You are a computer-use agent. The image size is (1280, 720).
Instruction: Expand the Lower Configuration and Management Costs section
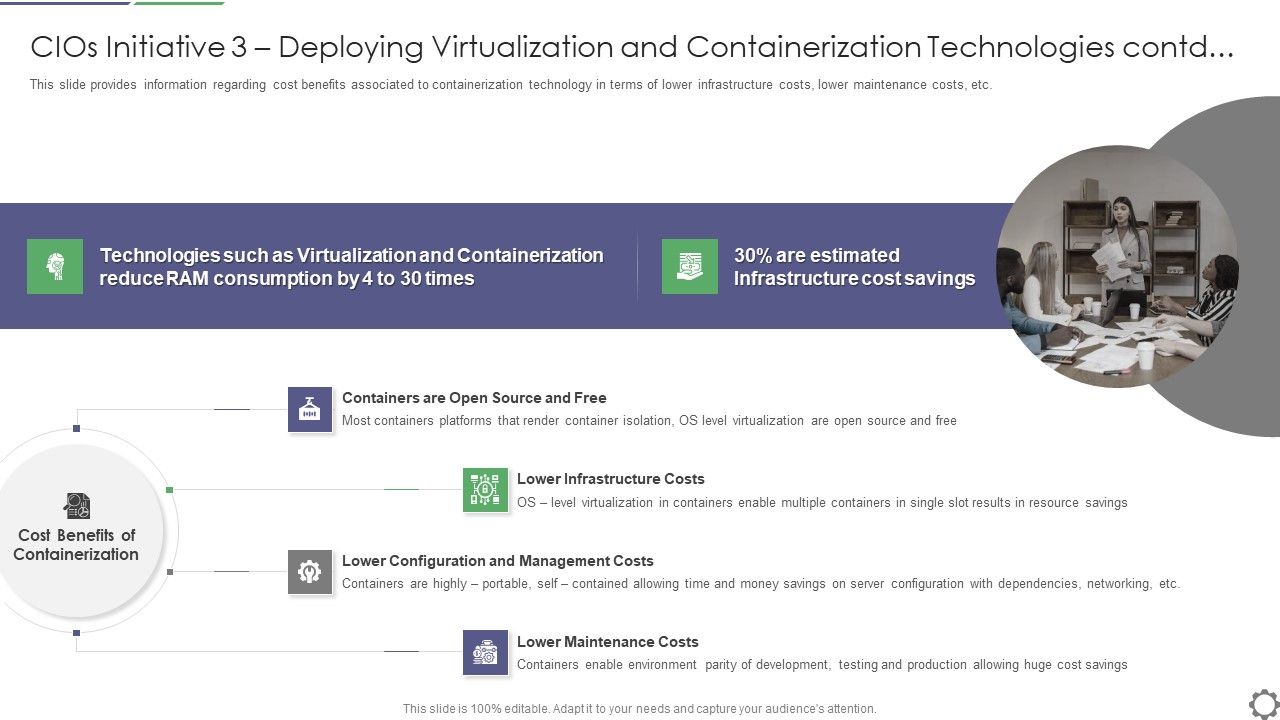498,560
